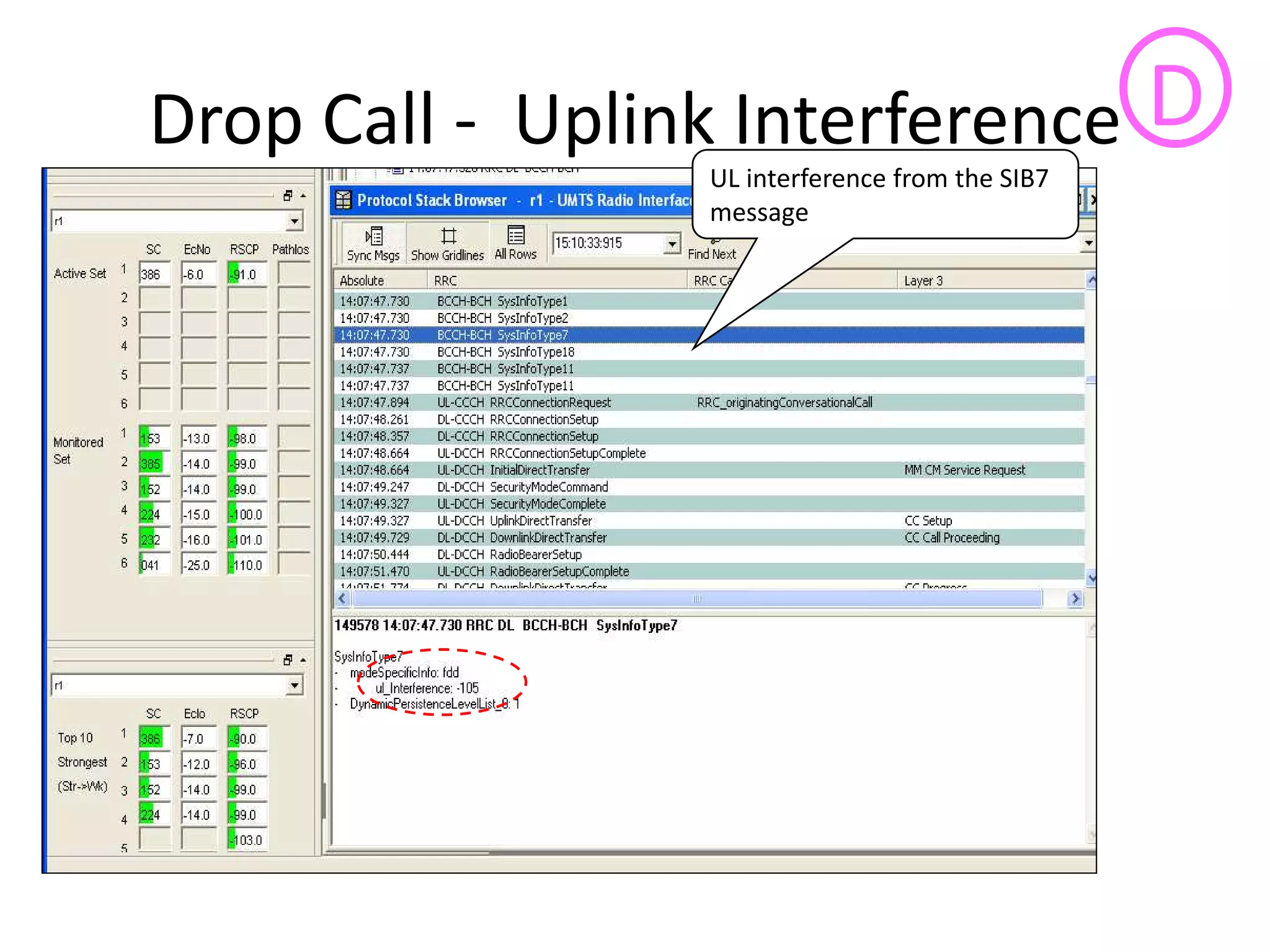The image size is (1270, 952).
Task: Click the CC Setup Layer 3 cell
Action: 928,521
